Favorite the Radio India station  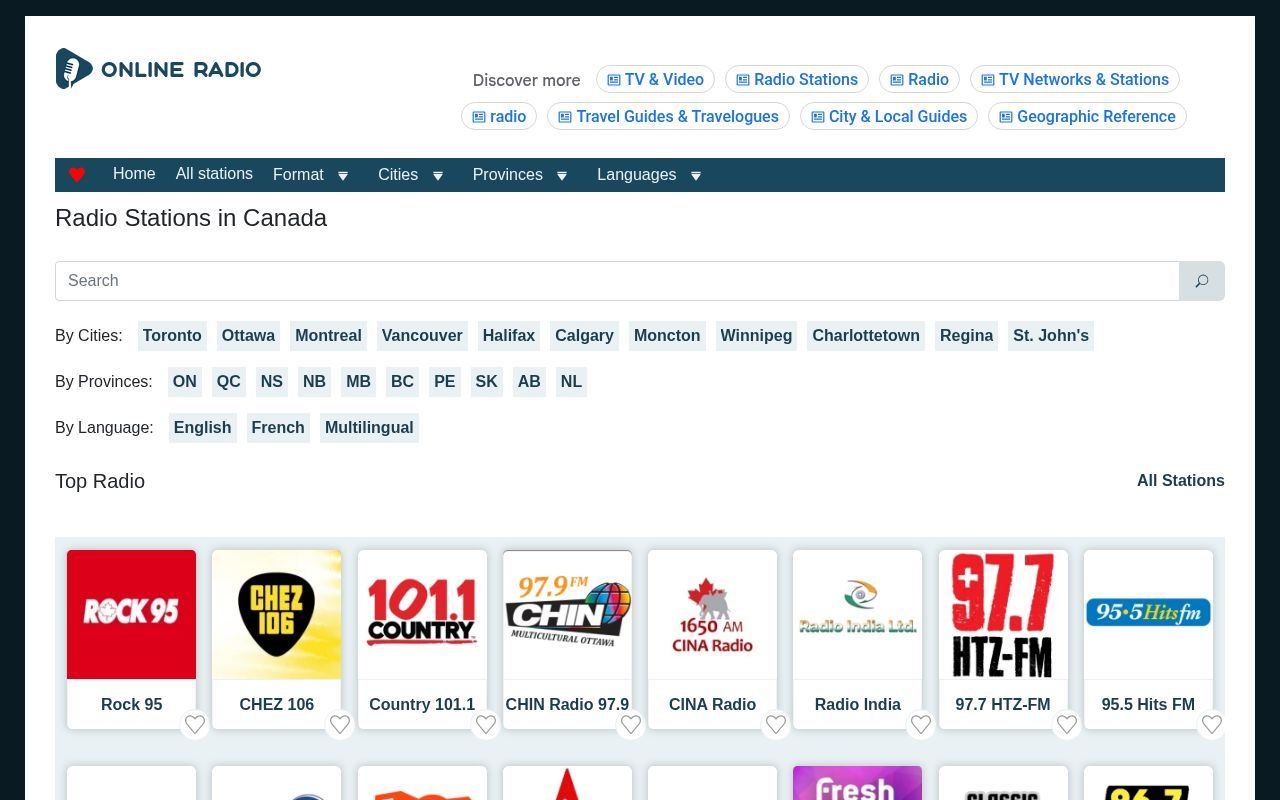921,724
